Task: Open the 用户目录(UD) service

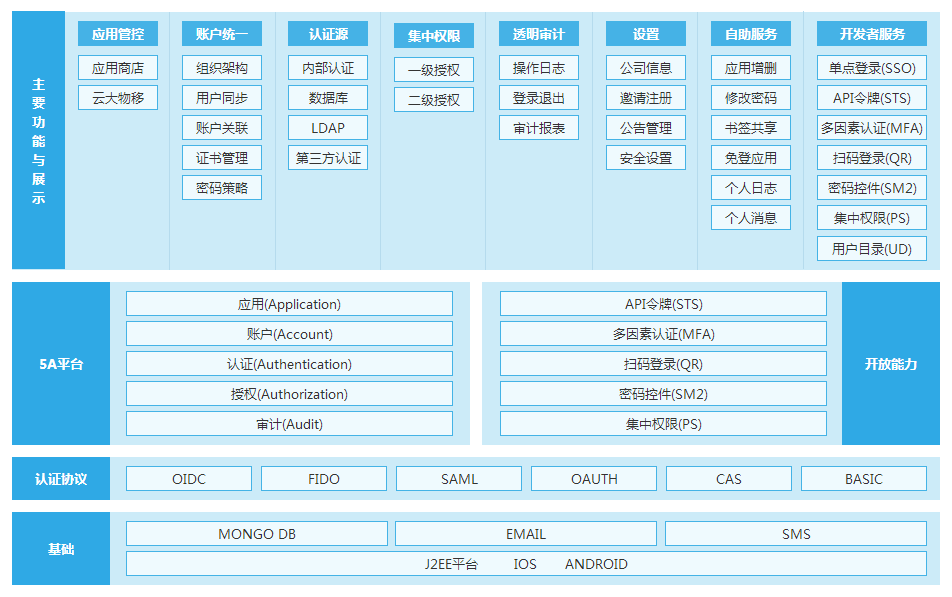Action: click(x=871, y=248)
